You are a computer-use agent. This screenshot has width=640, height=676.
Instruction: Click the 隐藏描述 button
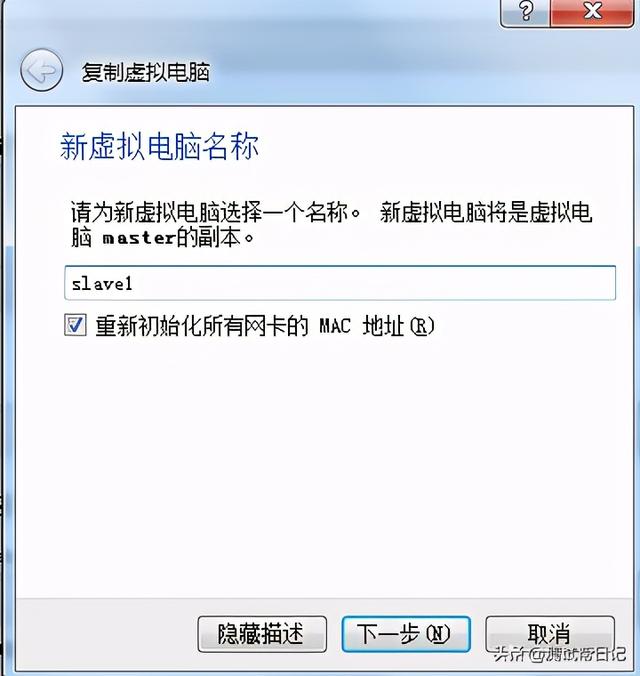262,634
